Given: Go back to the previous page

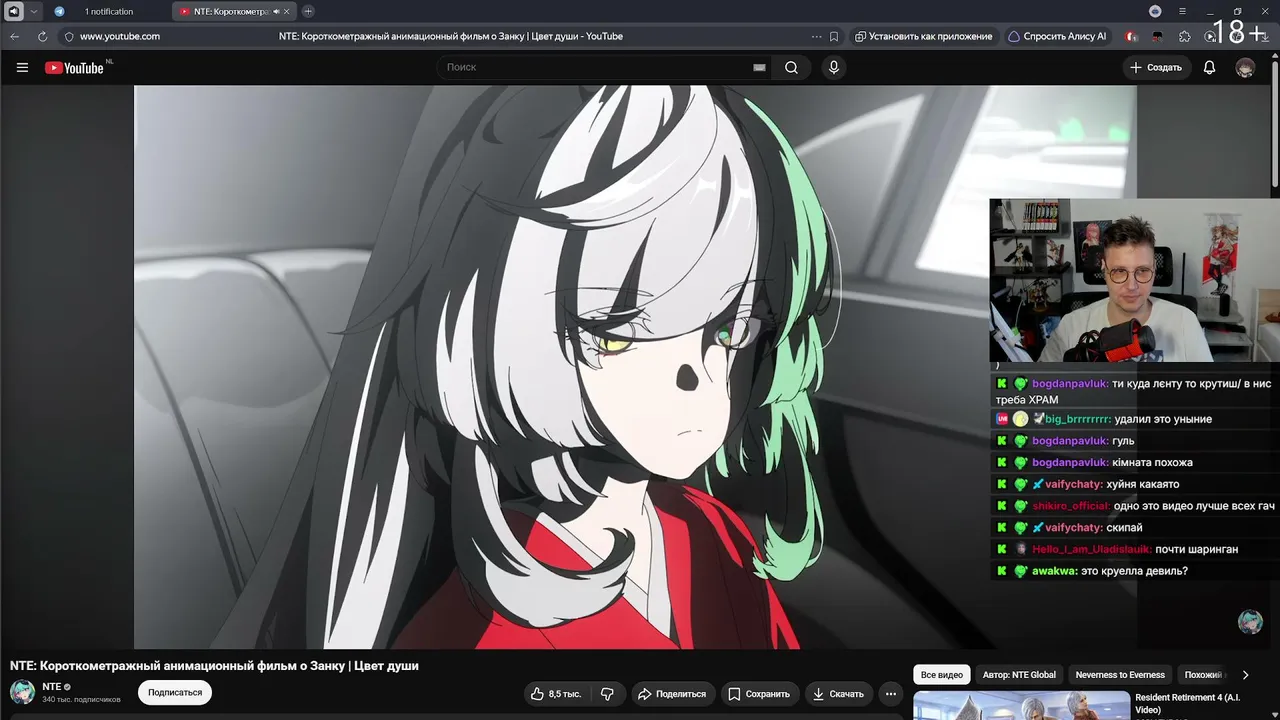Looking at the screenshot, I should coord(15,36).
